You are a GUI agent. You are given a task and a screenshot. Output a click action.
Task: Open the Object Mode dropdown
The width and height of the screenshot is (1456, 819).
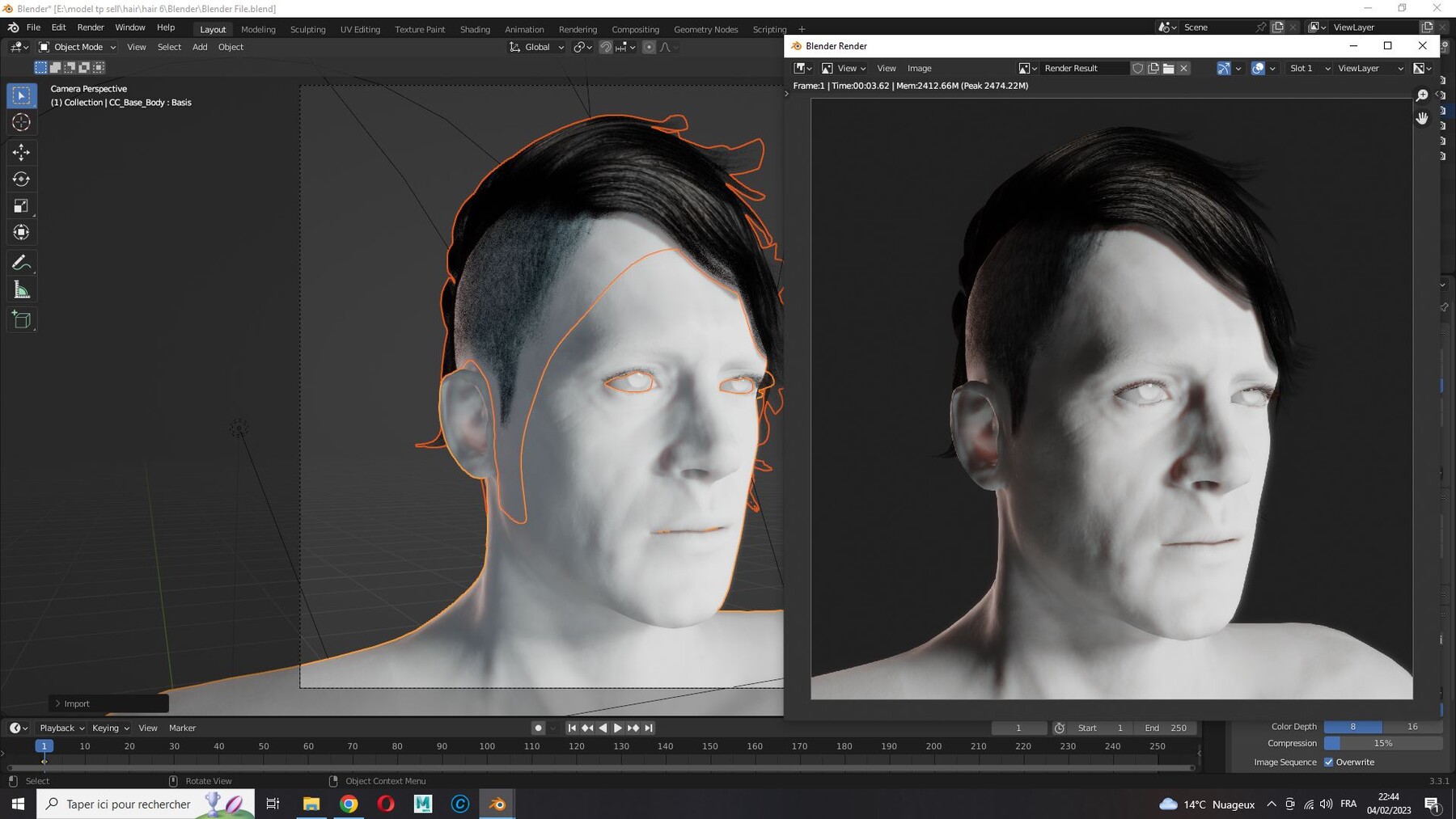tap(78, 48)
